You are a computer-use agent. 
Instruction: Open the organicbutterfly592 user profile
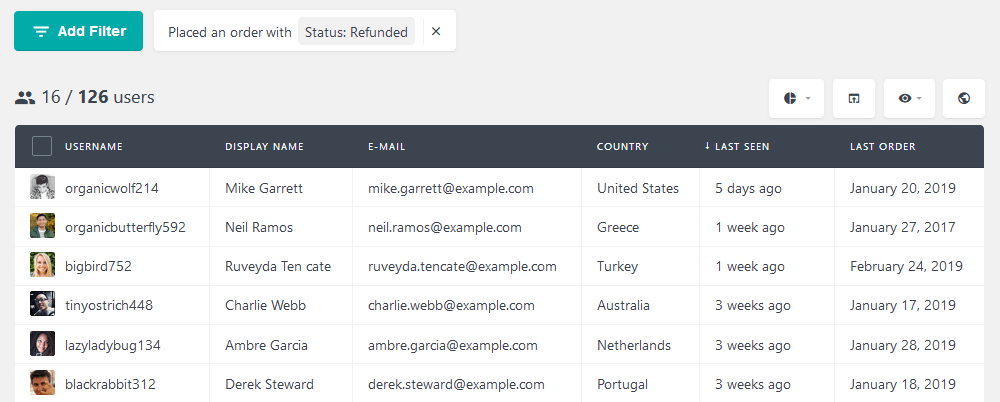[x=125, y=227]
